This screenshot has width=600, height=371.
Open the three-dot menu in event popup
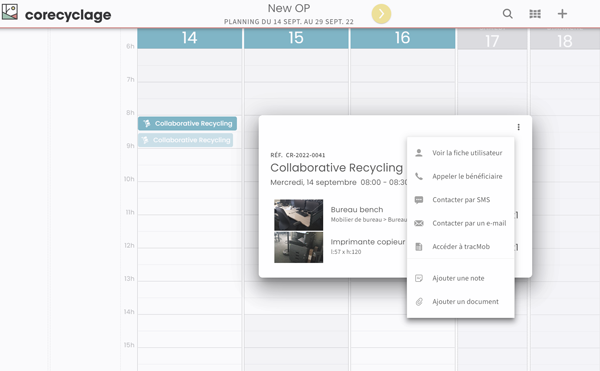click(x=518, y=127)
